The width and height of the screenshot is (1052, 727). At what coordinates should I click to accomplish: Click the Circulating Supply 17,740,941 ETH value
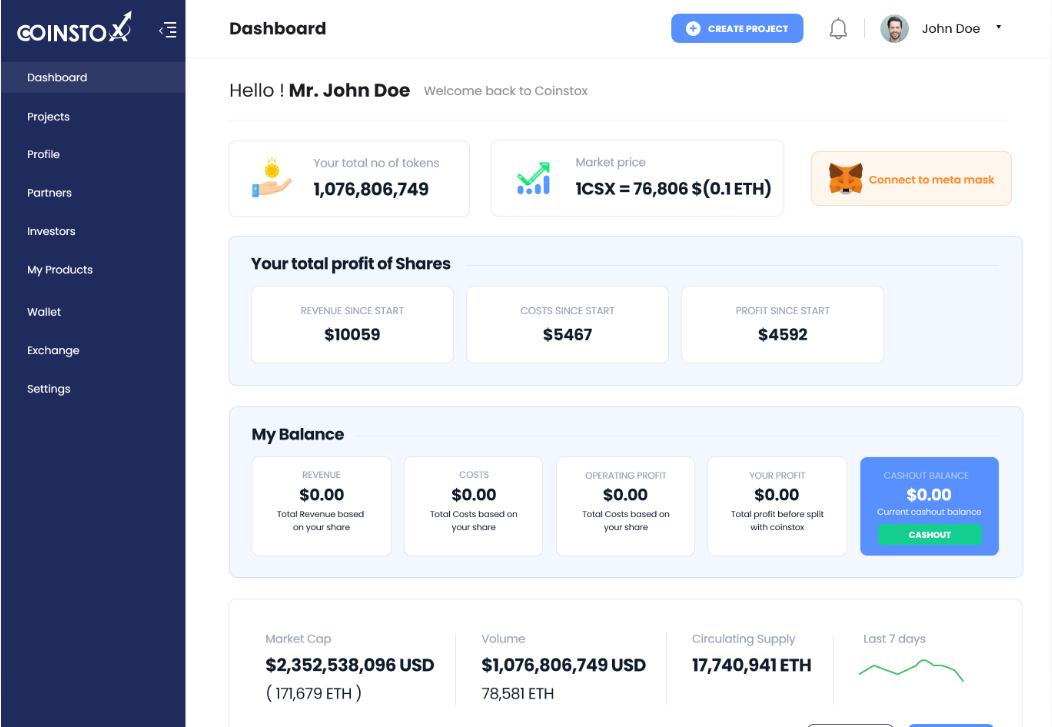click(751, 665)
